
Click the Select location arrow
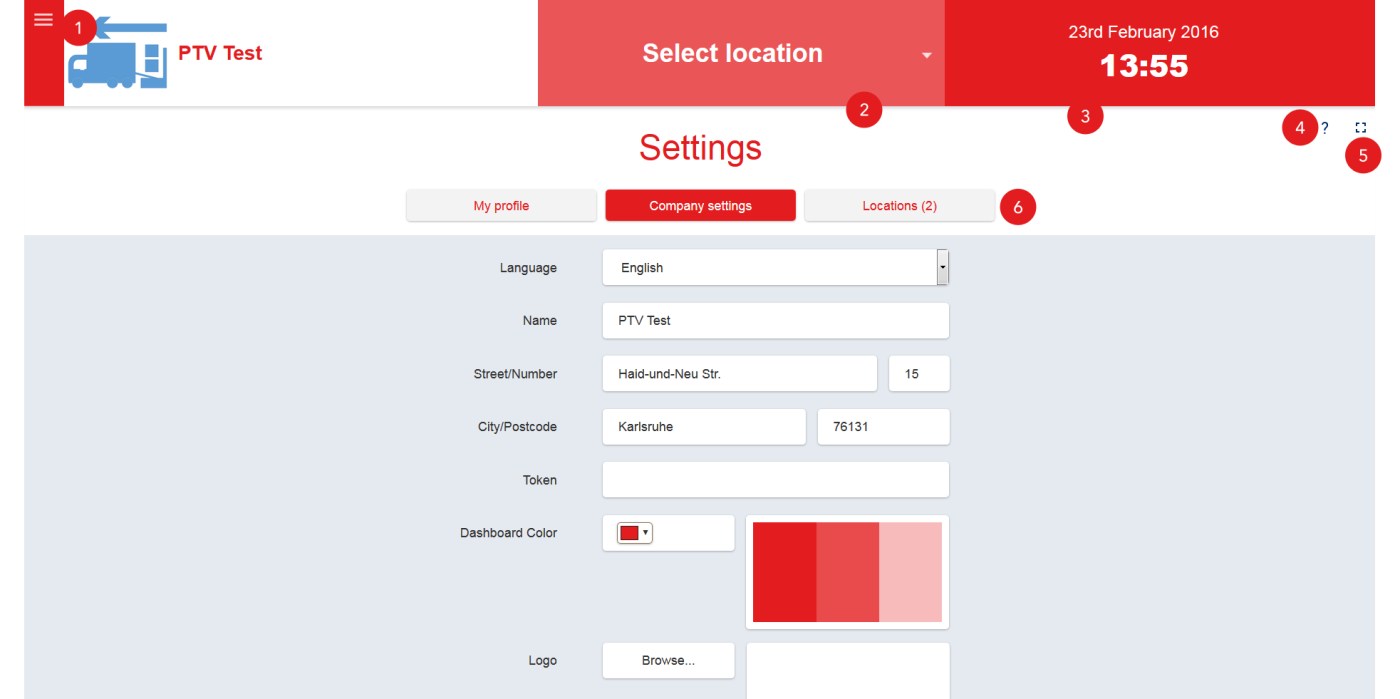[x=926, y=55]
